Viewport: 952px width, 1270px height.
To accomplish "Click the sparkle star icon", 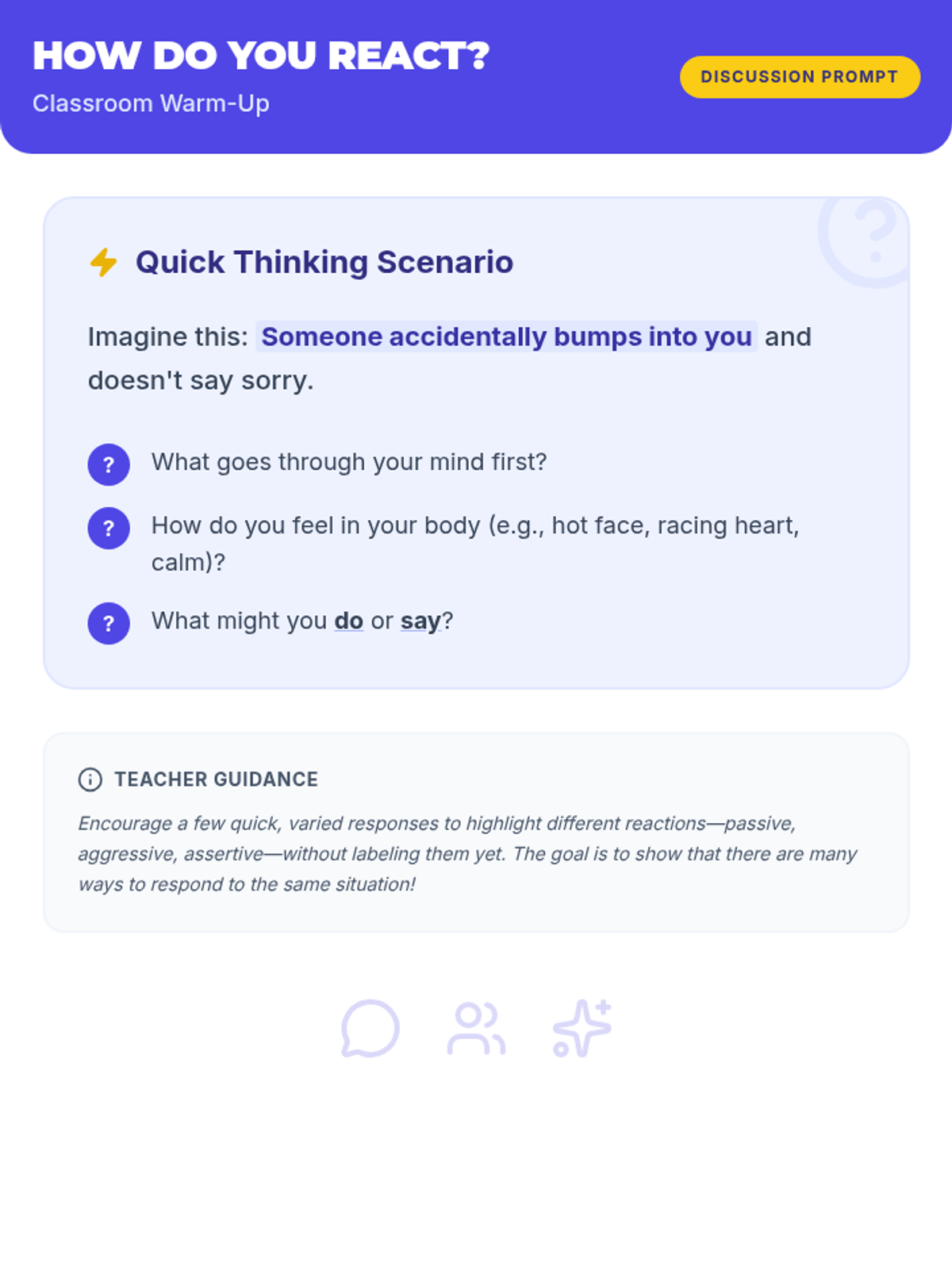I will point(582,1029).
